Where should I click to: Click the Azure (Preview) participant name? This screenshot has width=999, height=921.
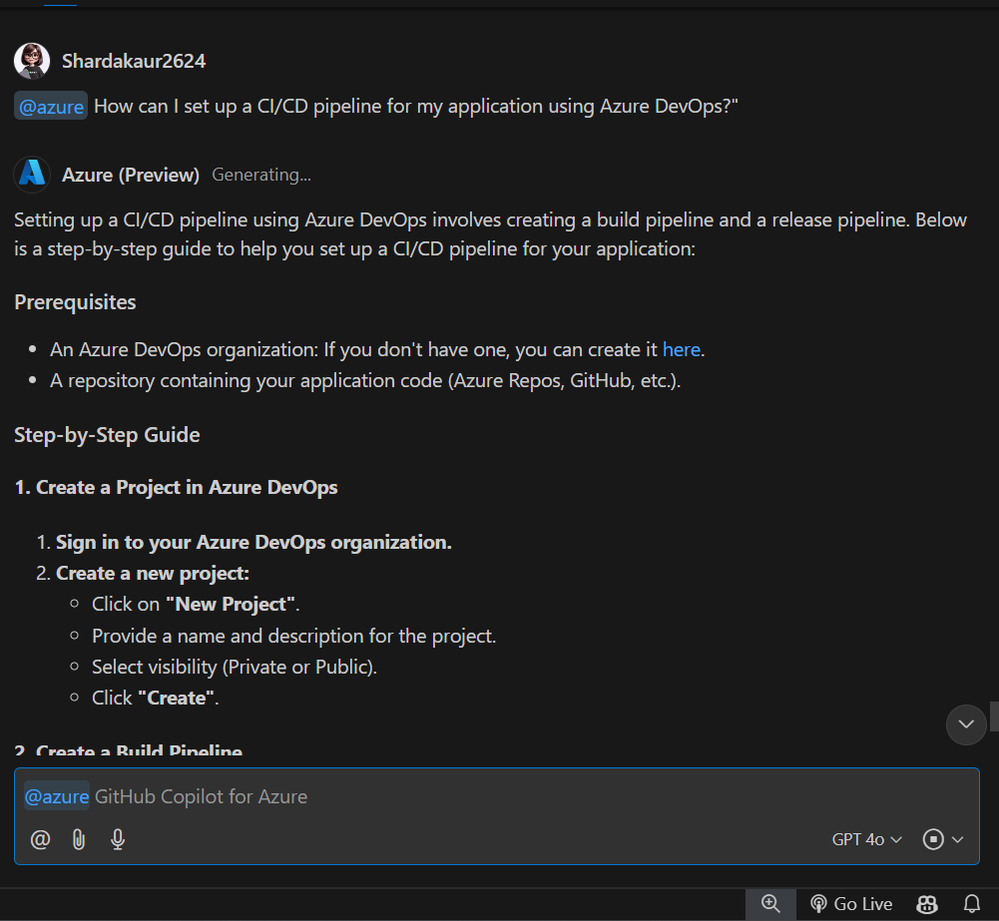pos(131,175)
